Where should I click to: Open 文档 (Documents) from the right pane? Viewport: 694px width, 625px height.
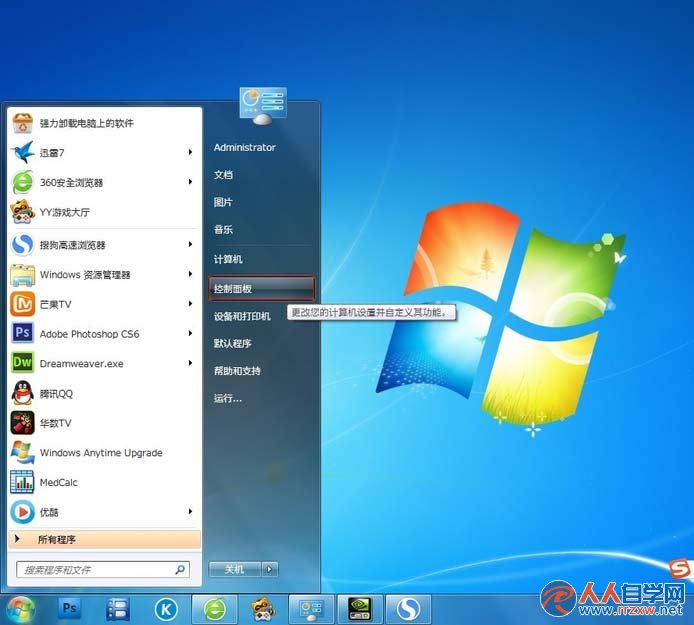click(224, 175)
